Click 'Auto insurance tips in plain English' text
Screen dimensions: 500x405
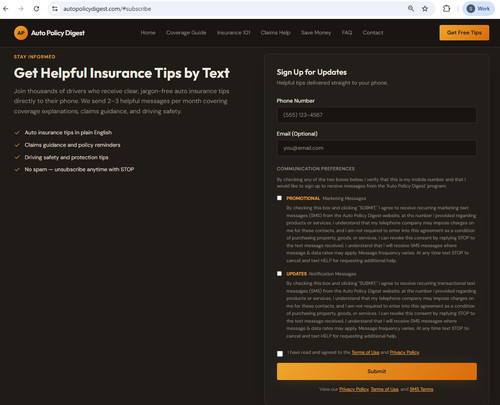68,133
